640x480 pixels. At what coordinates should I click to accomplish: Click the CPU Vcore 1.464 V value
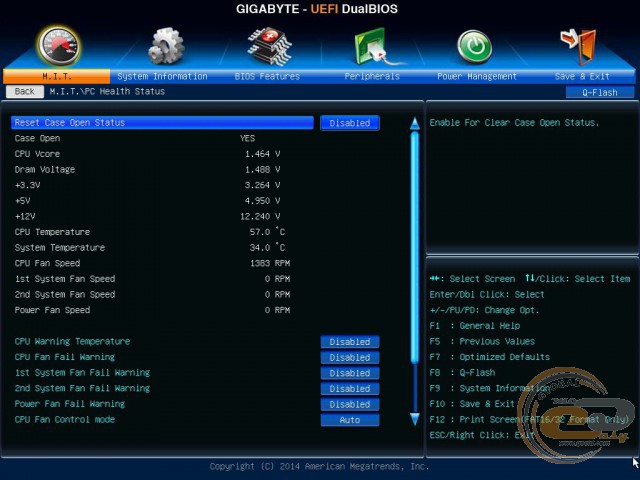point(262,154)
